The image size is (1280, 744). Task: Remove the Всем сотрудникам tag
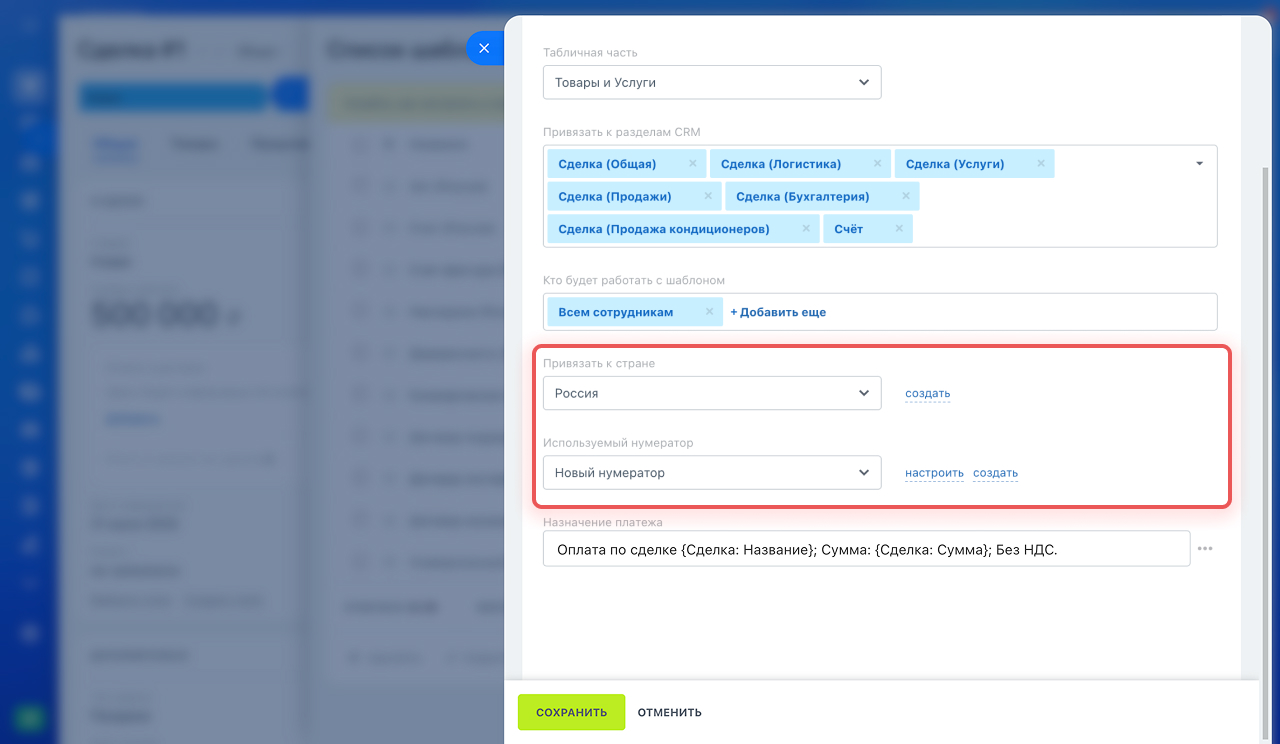click(709, 312)
